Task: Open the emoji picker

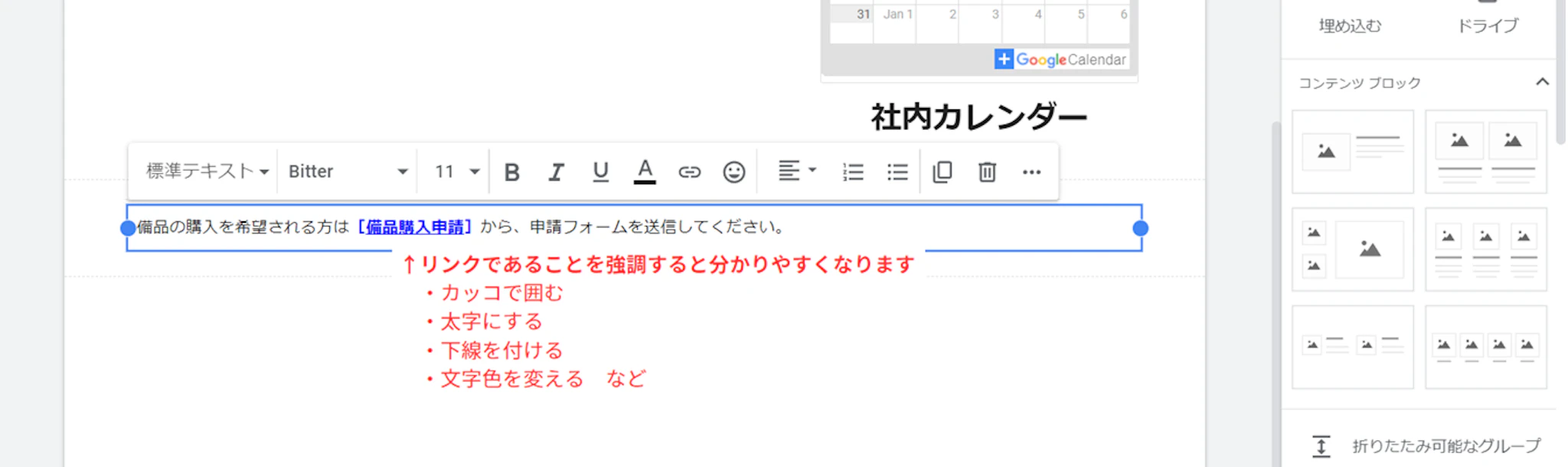Action: point(733,172)
